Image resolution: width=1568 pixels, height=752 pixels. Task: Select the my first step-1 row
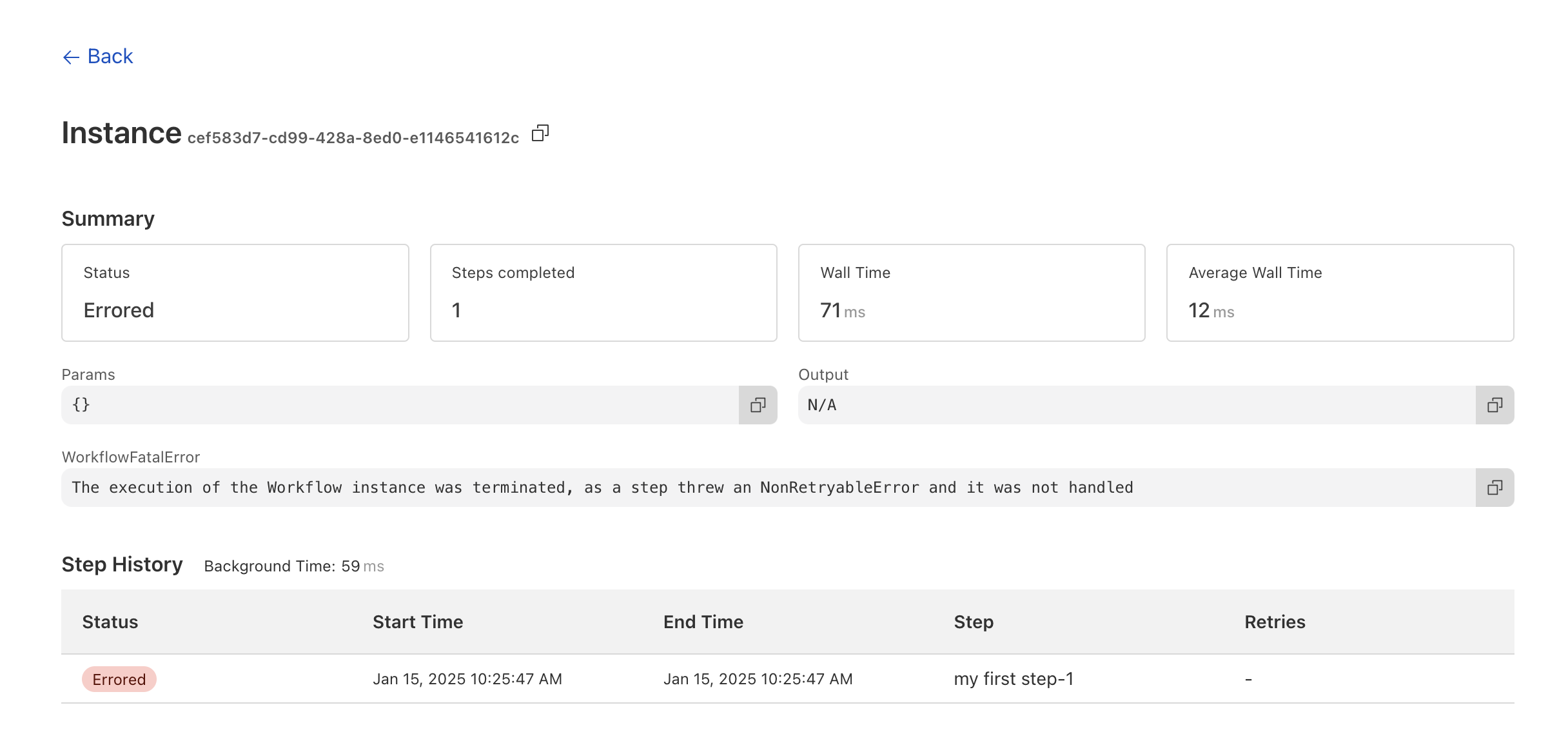click(x=1014, y=679)
